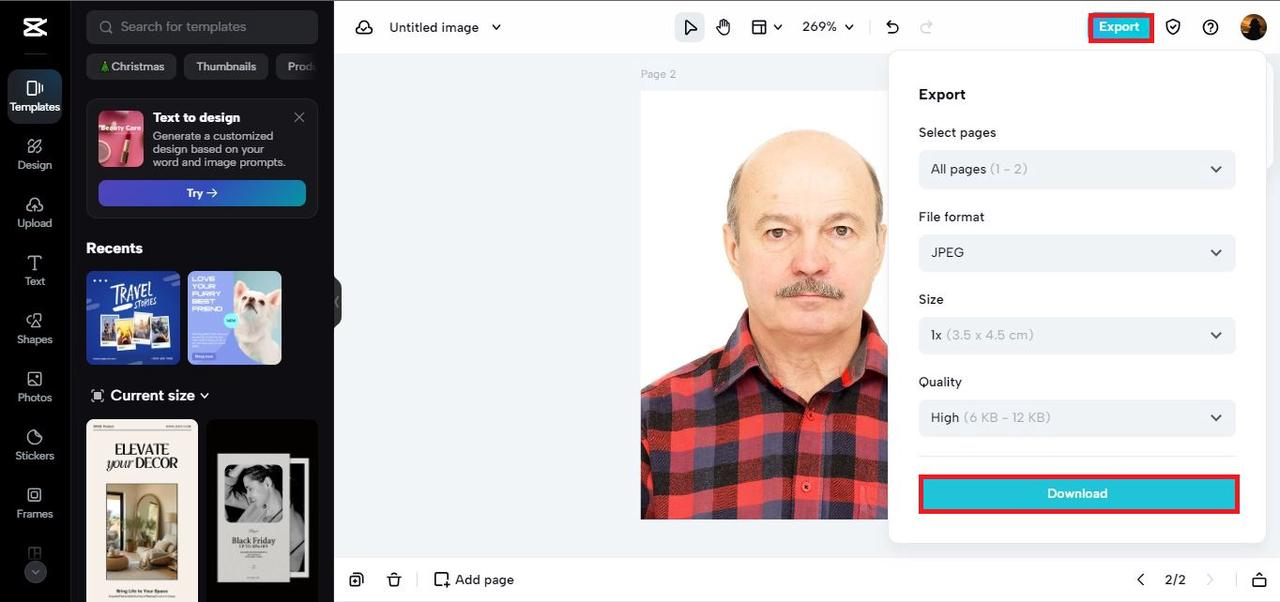This screenshot has width=1280, height=602.
Task: Expand the Select pages dropdown
Action: pos(1077,169)
